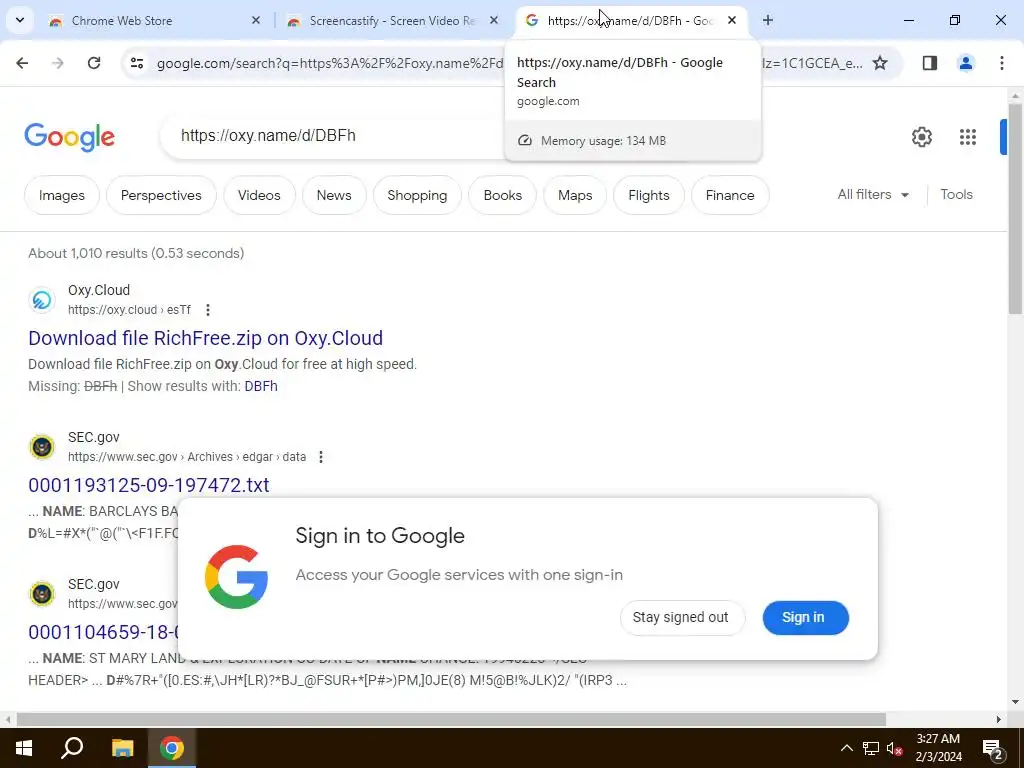The width and height of the screenshot is (1024, 768).
Task: Open more options for Oxy.Cloud result
Action: (208, 310)
